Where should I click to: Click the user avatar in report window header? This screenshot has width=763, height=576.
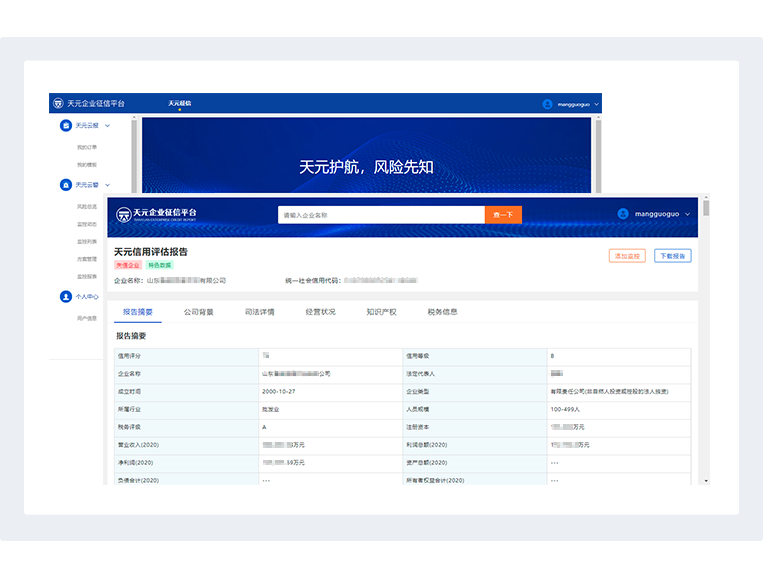click(x=623, y=214)
